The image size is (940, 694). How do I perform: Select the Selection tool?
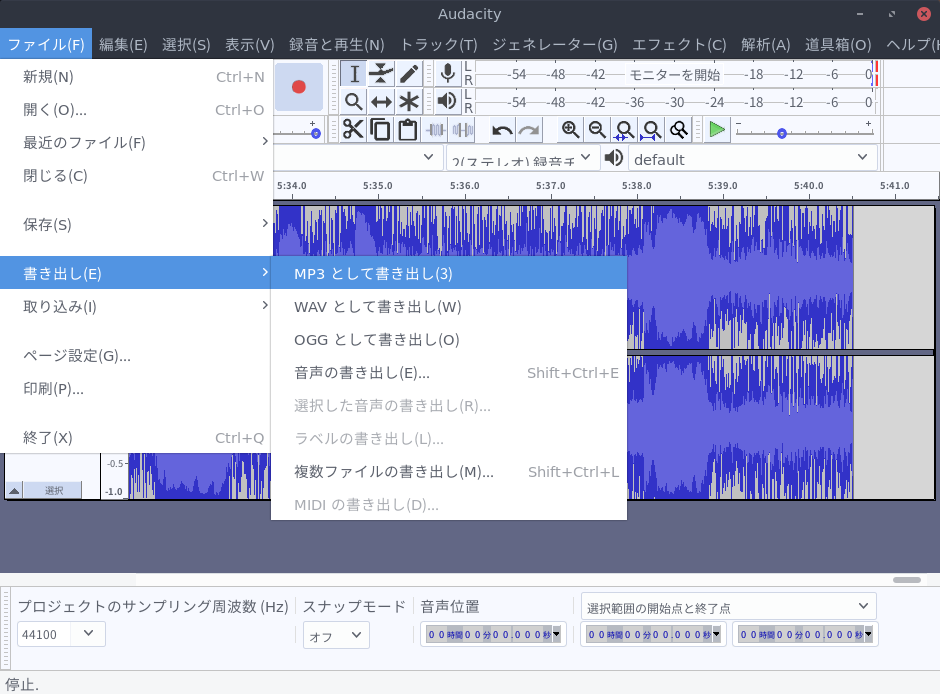tap(354, 73)
